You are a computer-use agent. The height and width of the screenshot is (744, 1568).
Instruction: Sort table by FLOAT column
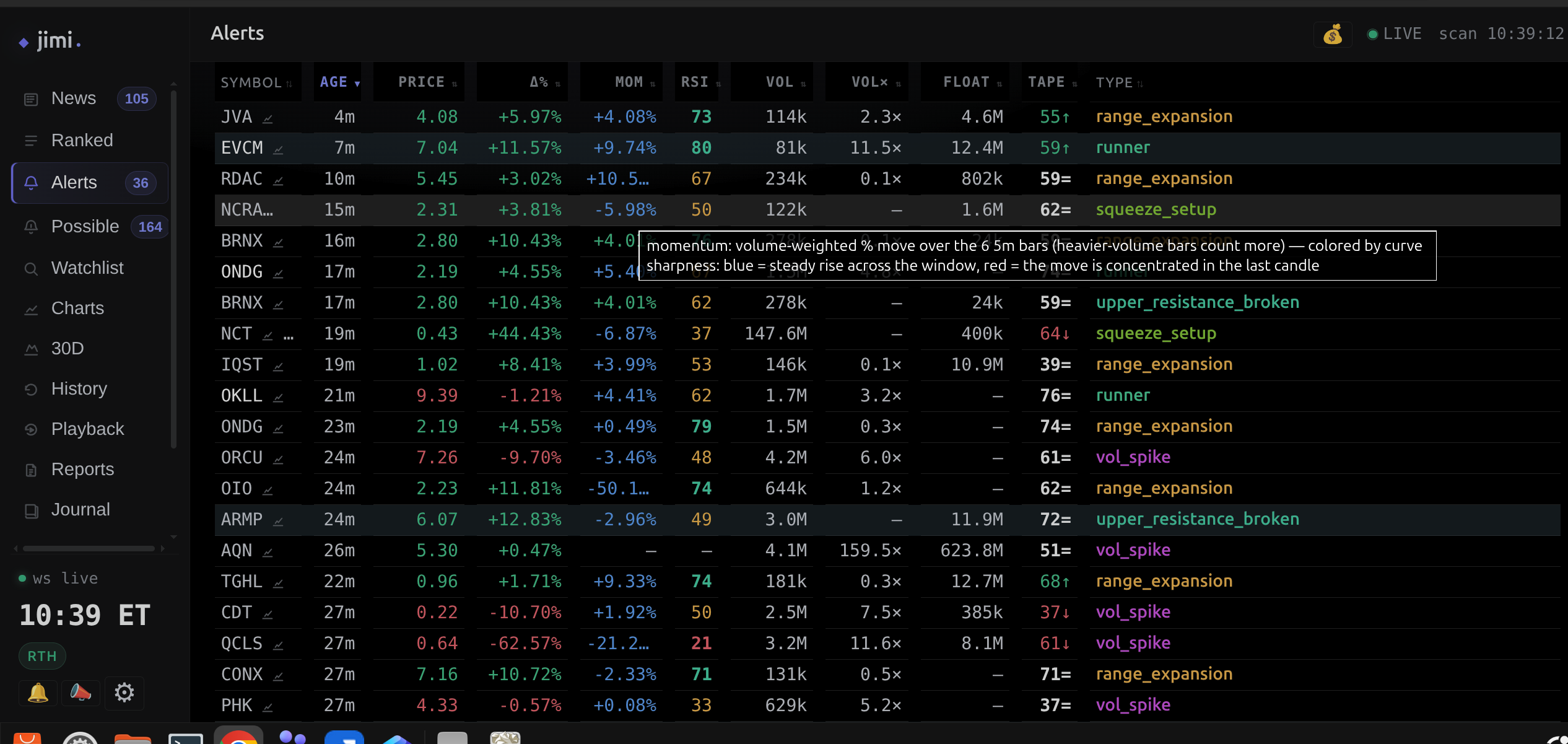[x=965, y=82]
